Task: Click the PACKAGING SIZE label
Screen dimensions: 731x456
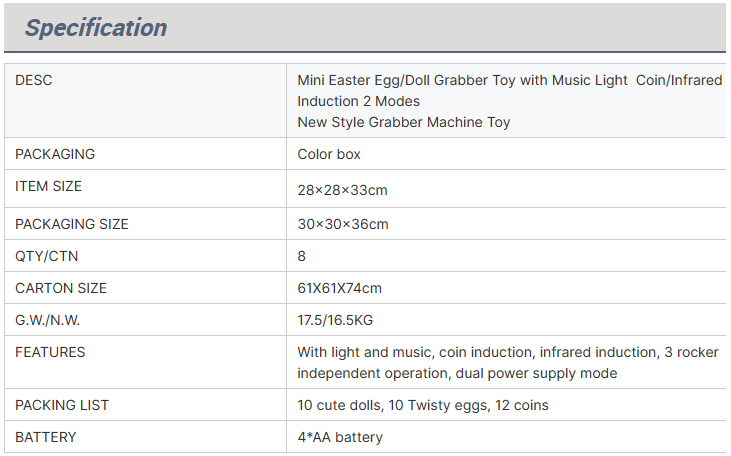Action: click(72, 224)
